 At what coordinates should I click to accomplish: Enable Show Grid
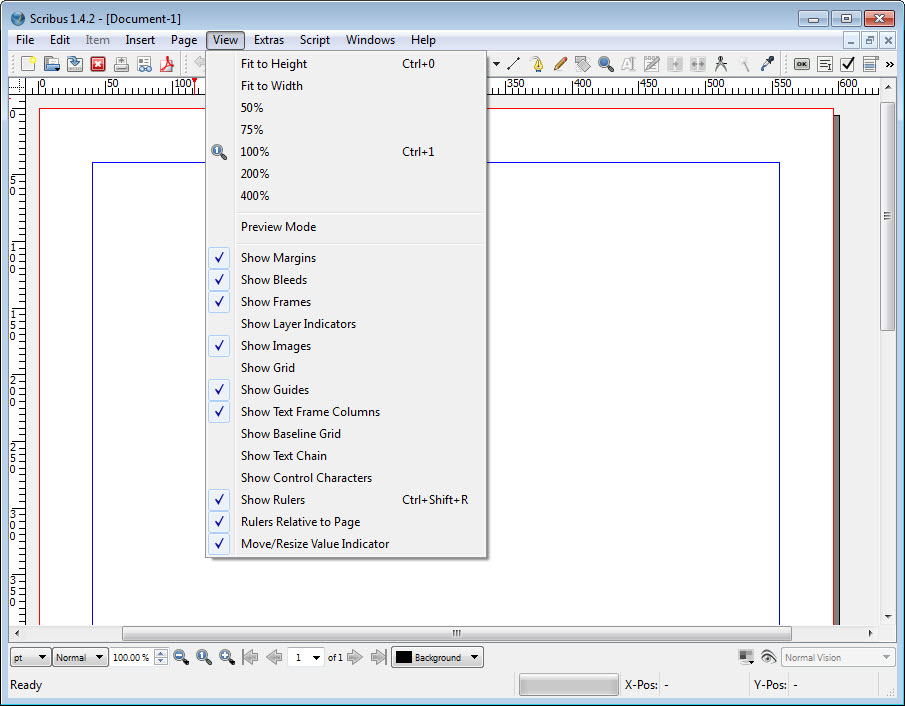(346, 367)
